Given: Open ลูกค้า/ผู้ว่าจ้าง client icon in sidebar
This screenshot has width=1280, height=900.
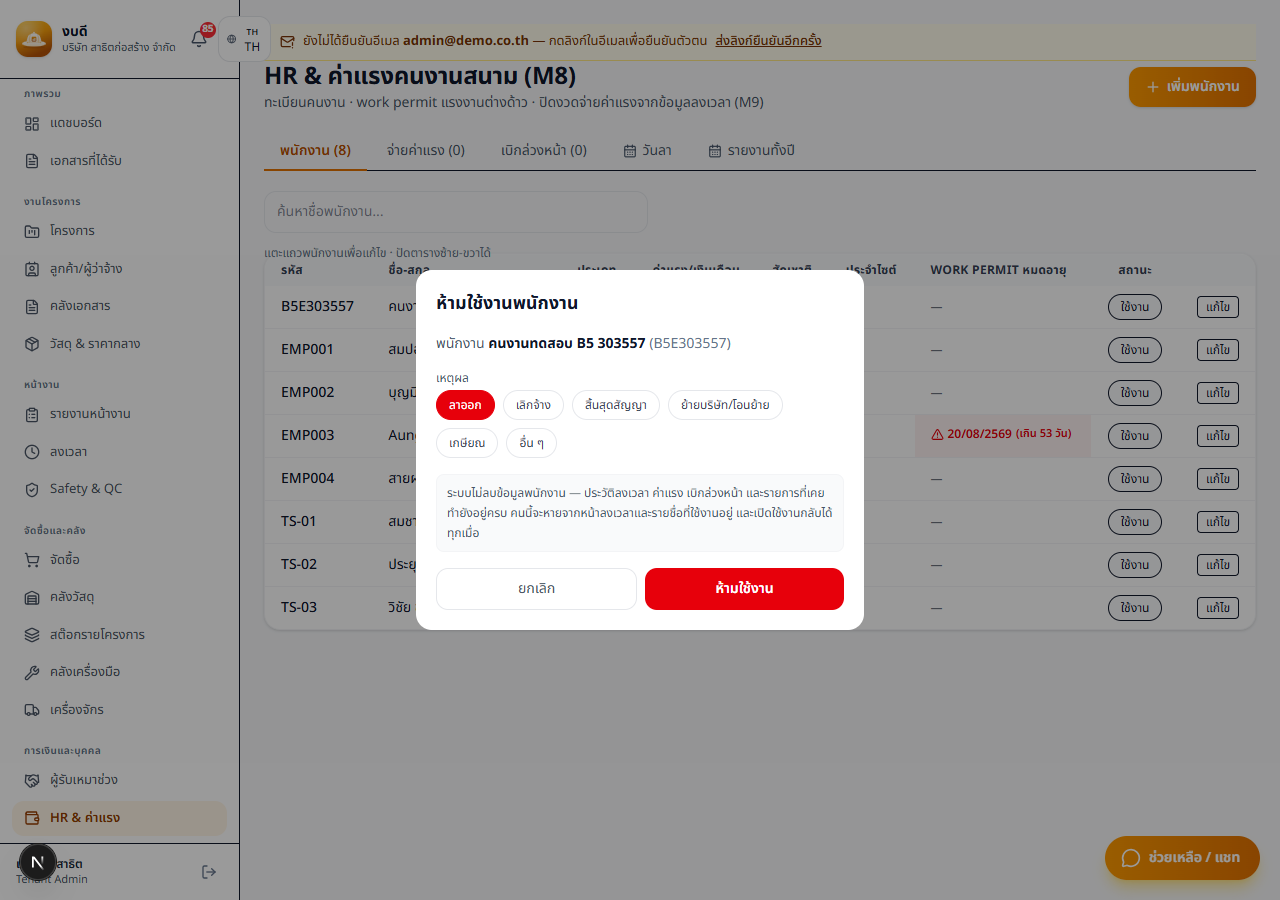Looking at the screenshot, I should click(x=32, y=269).
